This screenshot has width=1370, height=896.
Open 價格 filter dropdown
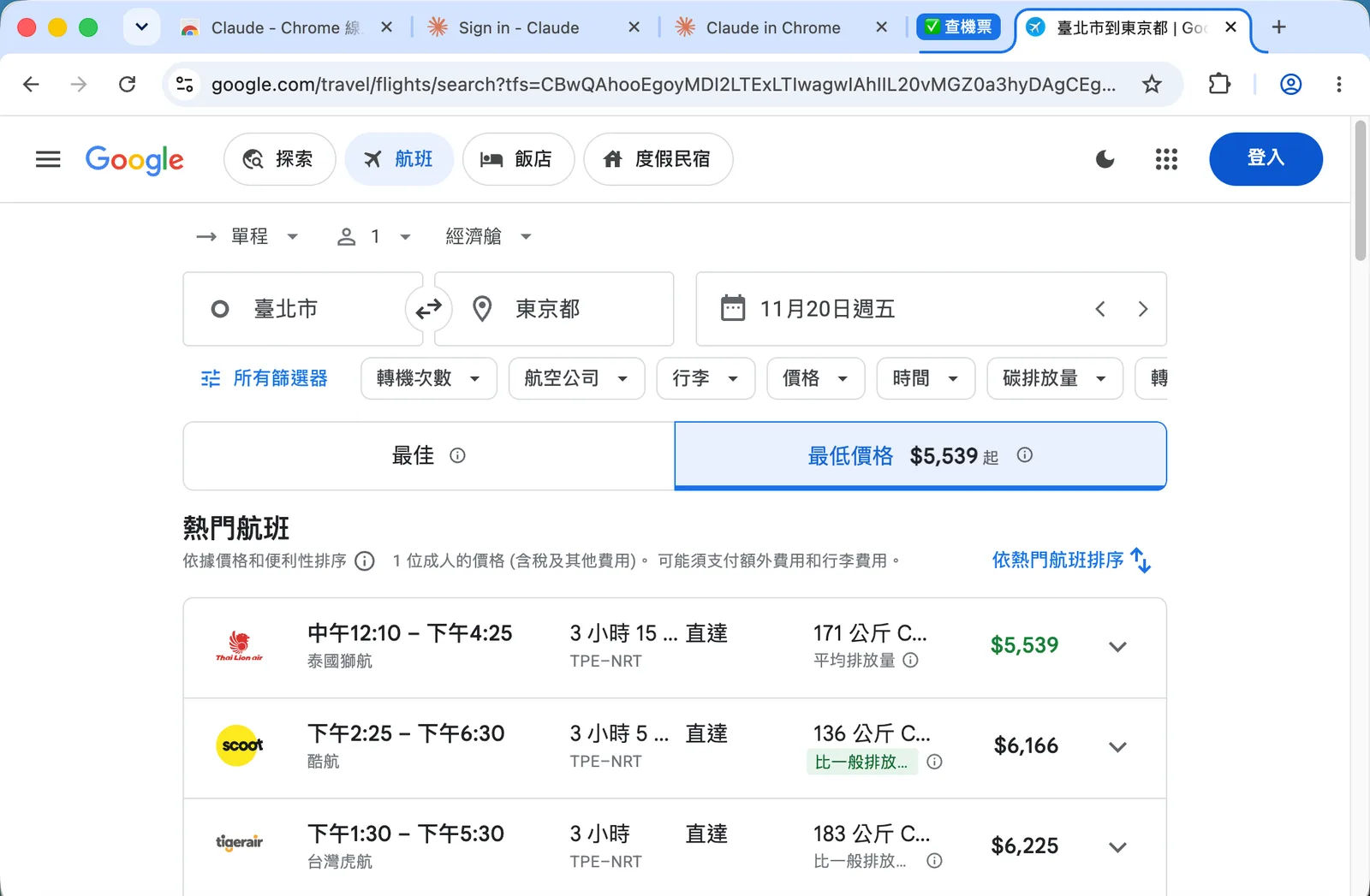point(816,378)
